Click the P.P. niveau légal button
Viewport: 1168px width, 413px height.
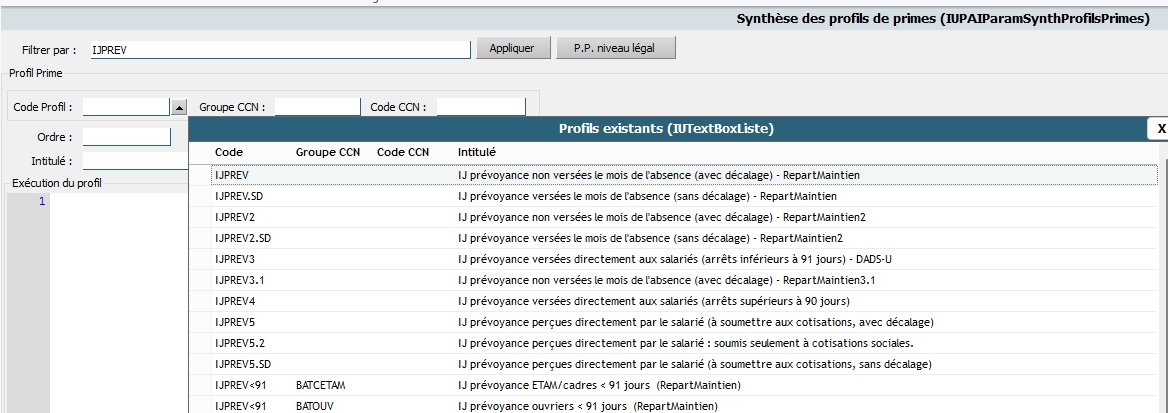point(615,48)
